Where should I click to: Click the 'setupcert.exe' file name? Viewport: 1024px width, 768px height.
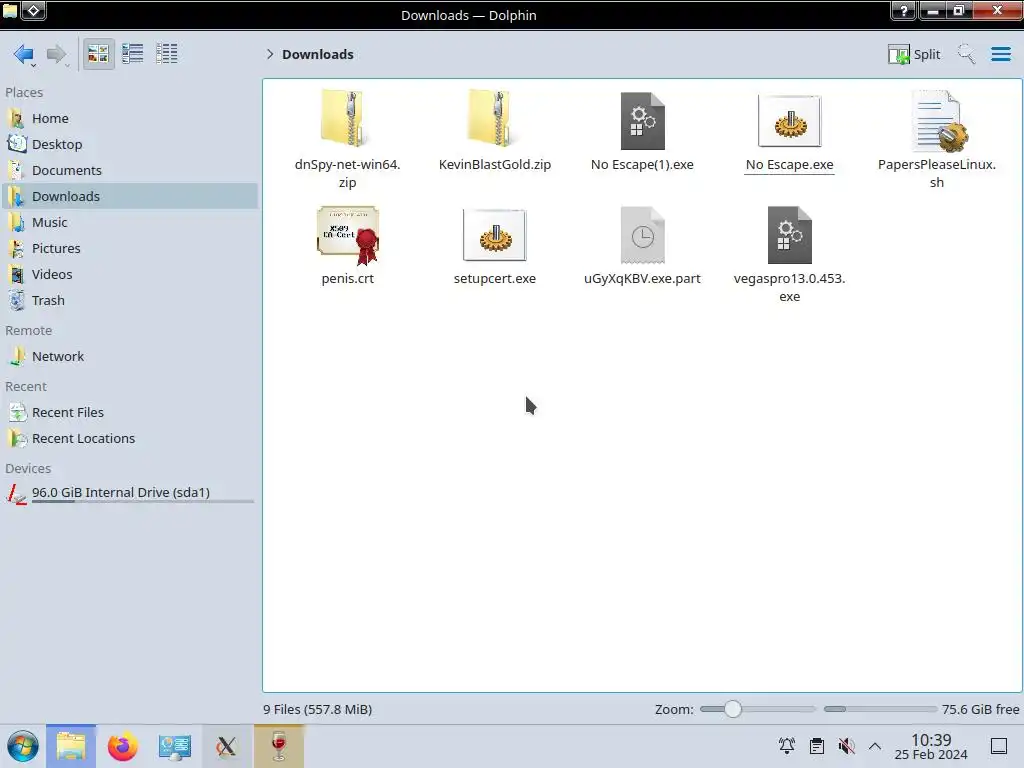pos(494,279)
